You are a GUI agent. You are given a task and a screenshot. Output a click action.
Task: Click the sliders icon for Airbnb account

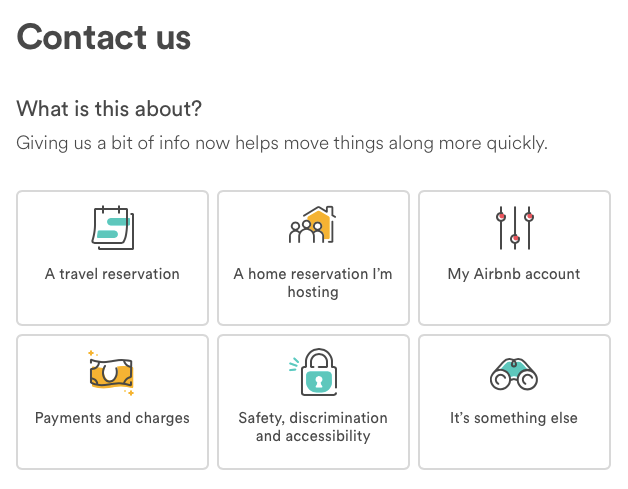(514, 228)
